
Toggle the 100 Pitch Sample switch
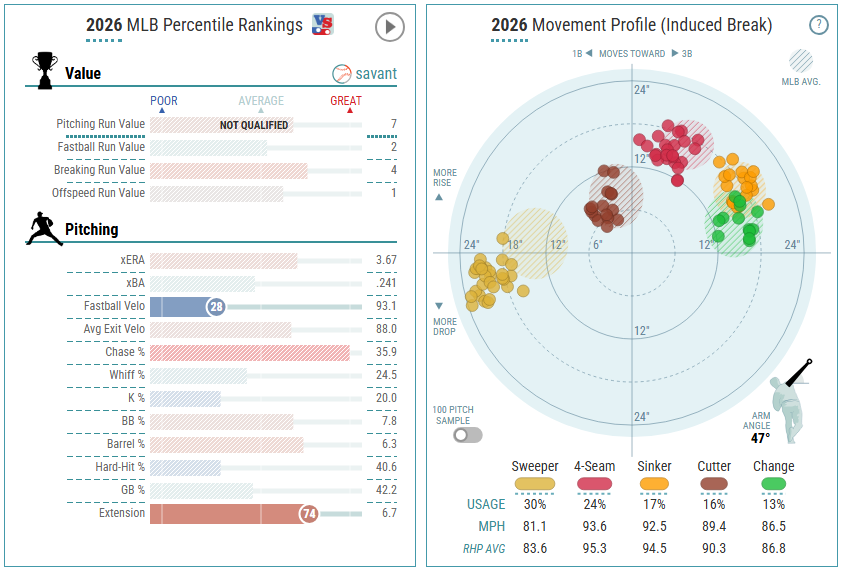(x=468, y=435)
